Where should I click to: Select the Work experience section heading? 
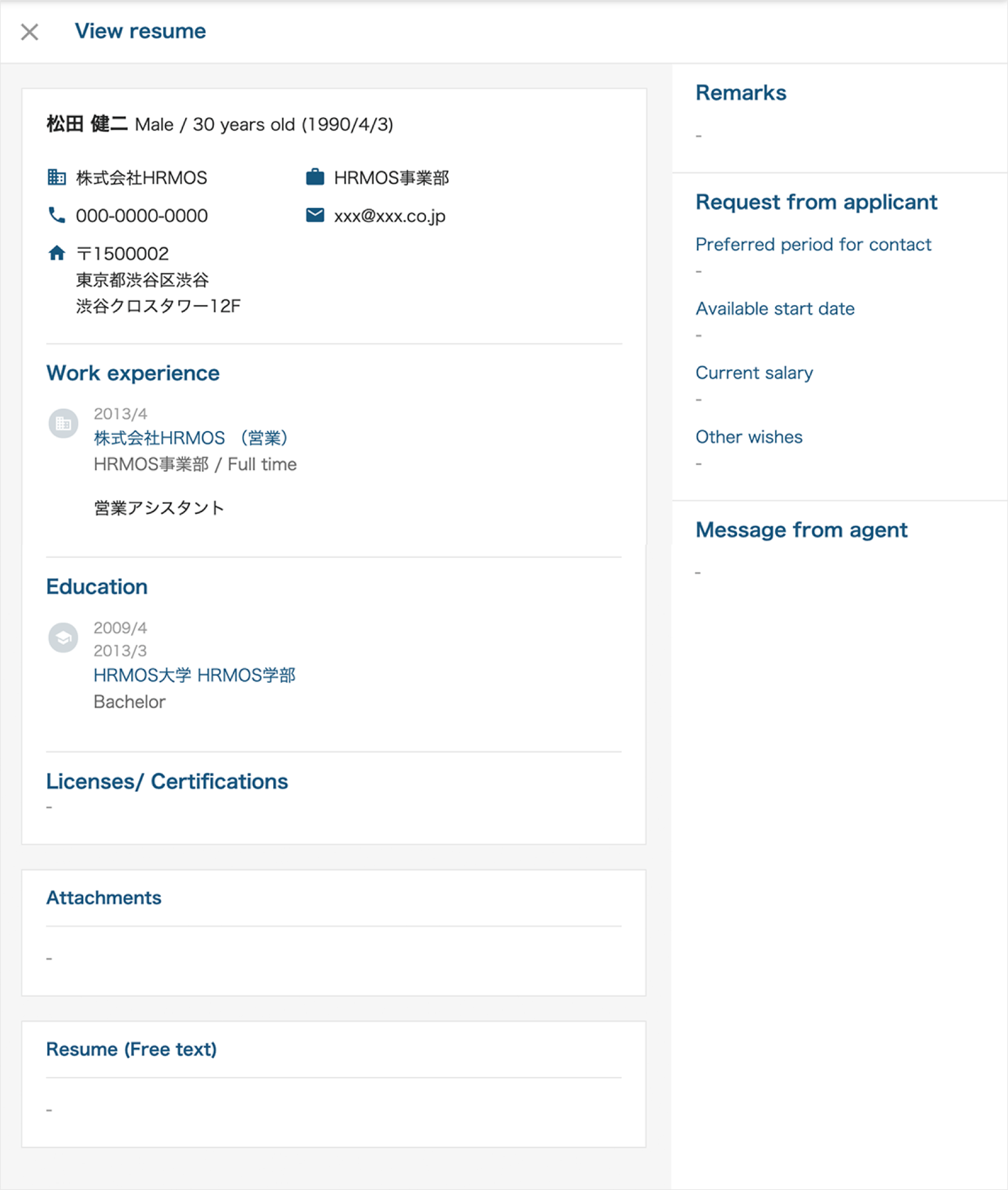pos(133,373)
